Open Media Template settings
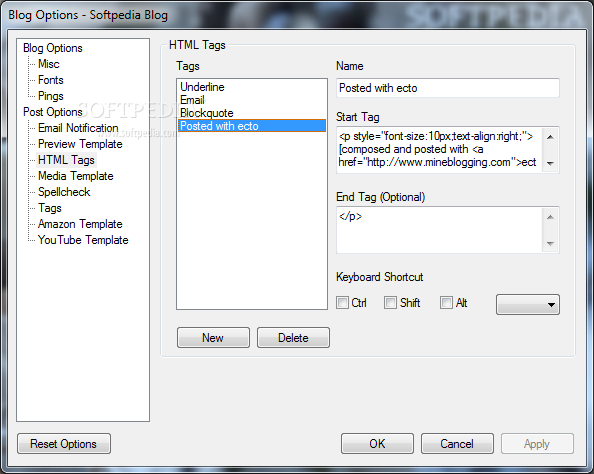594x474 pixels. 75,176
